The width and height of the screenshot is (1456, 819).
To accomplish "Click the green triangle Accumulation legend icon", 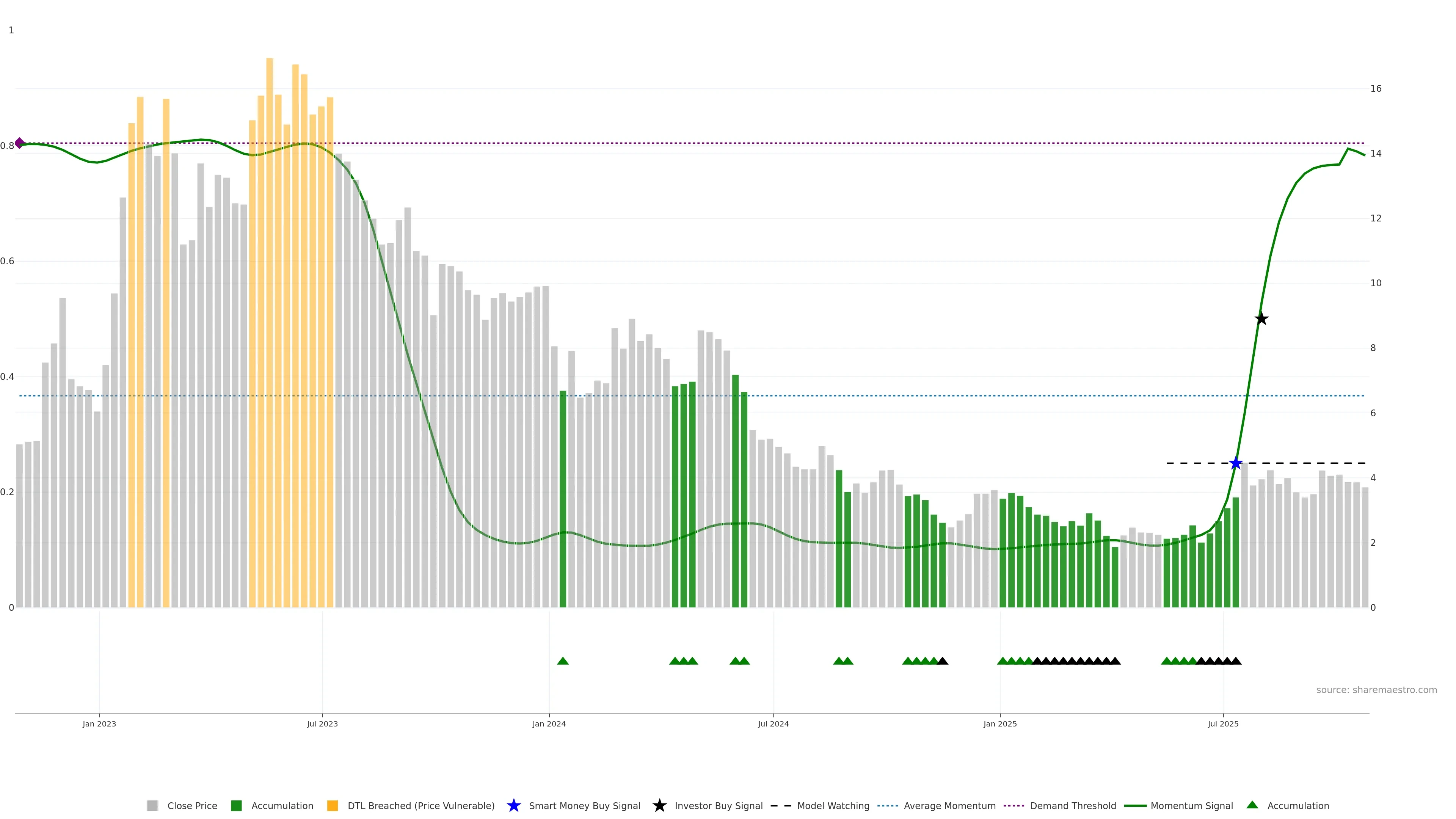I will [1252, 805].
